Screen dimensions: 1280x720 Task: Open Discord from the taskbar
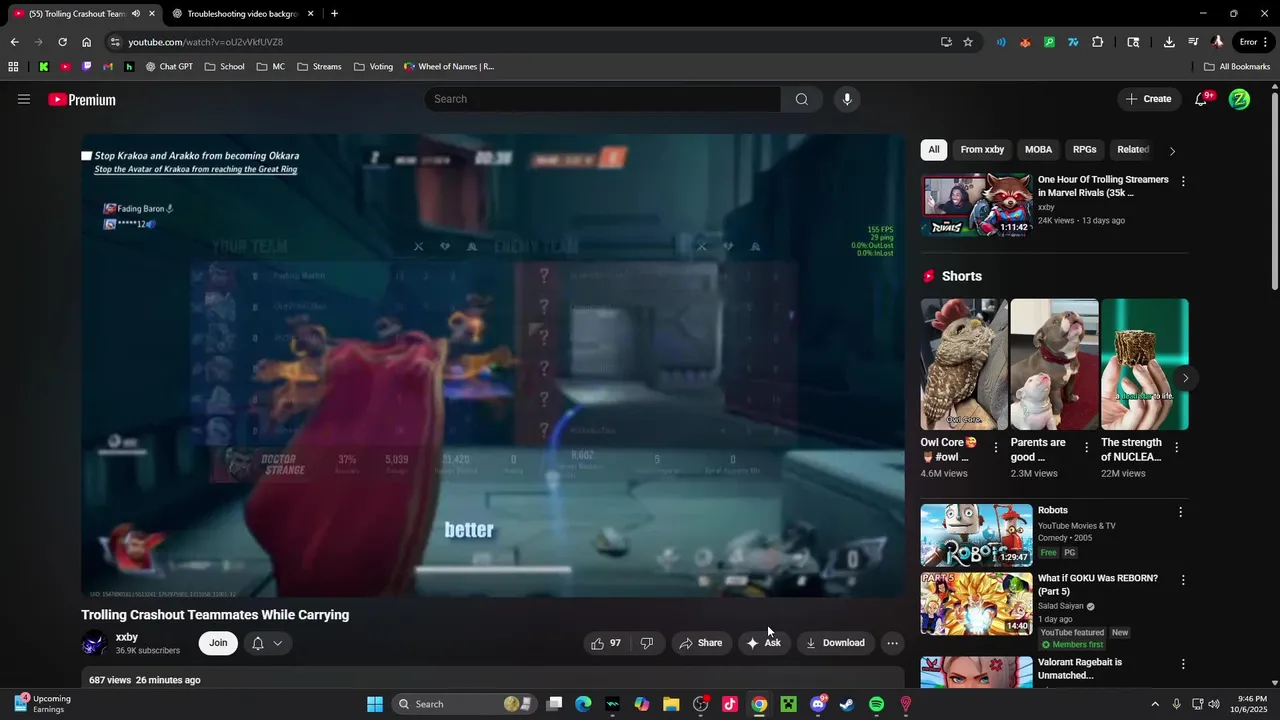click(818, 704)
